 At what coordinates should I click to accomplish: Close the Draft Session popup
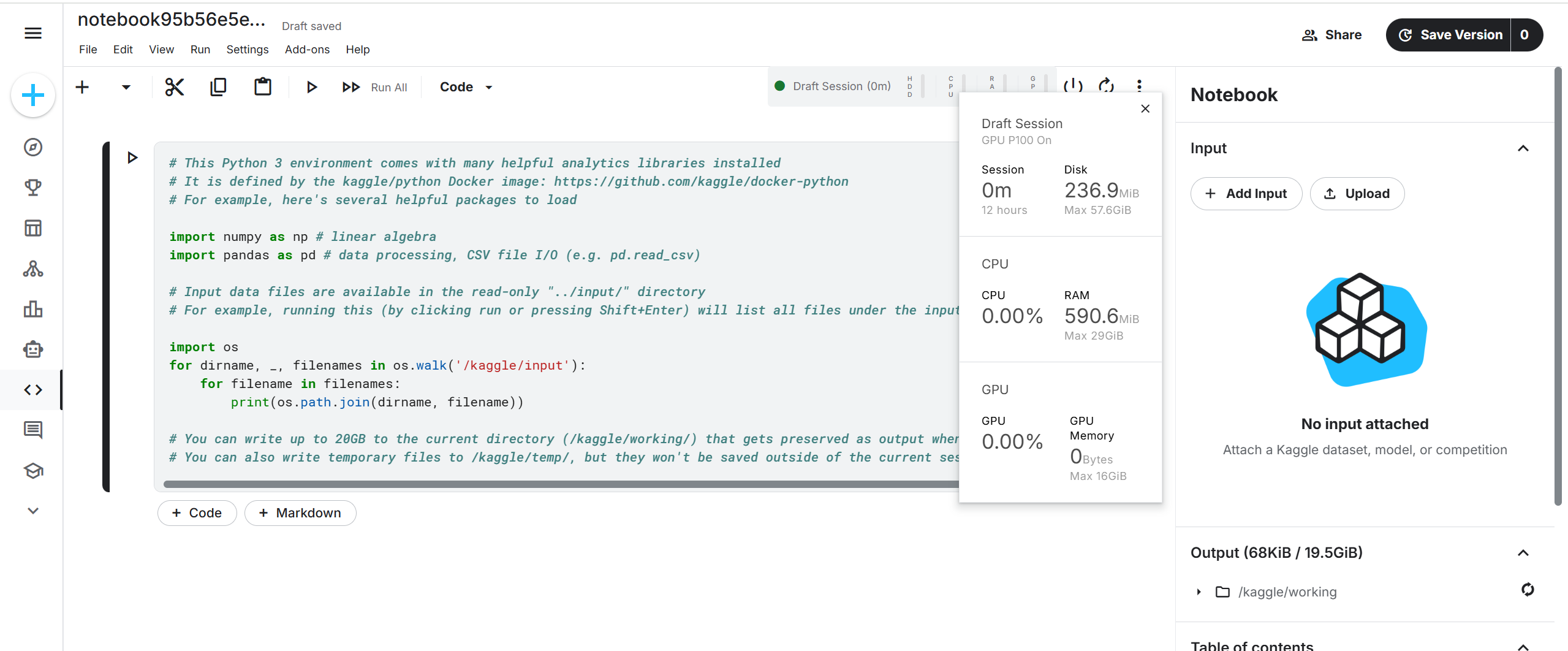pyautogui.click(x=1145, y=108)
